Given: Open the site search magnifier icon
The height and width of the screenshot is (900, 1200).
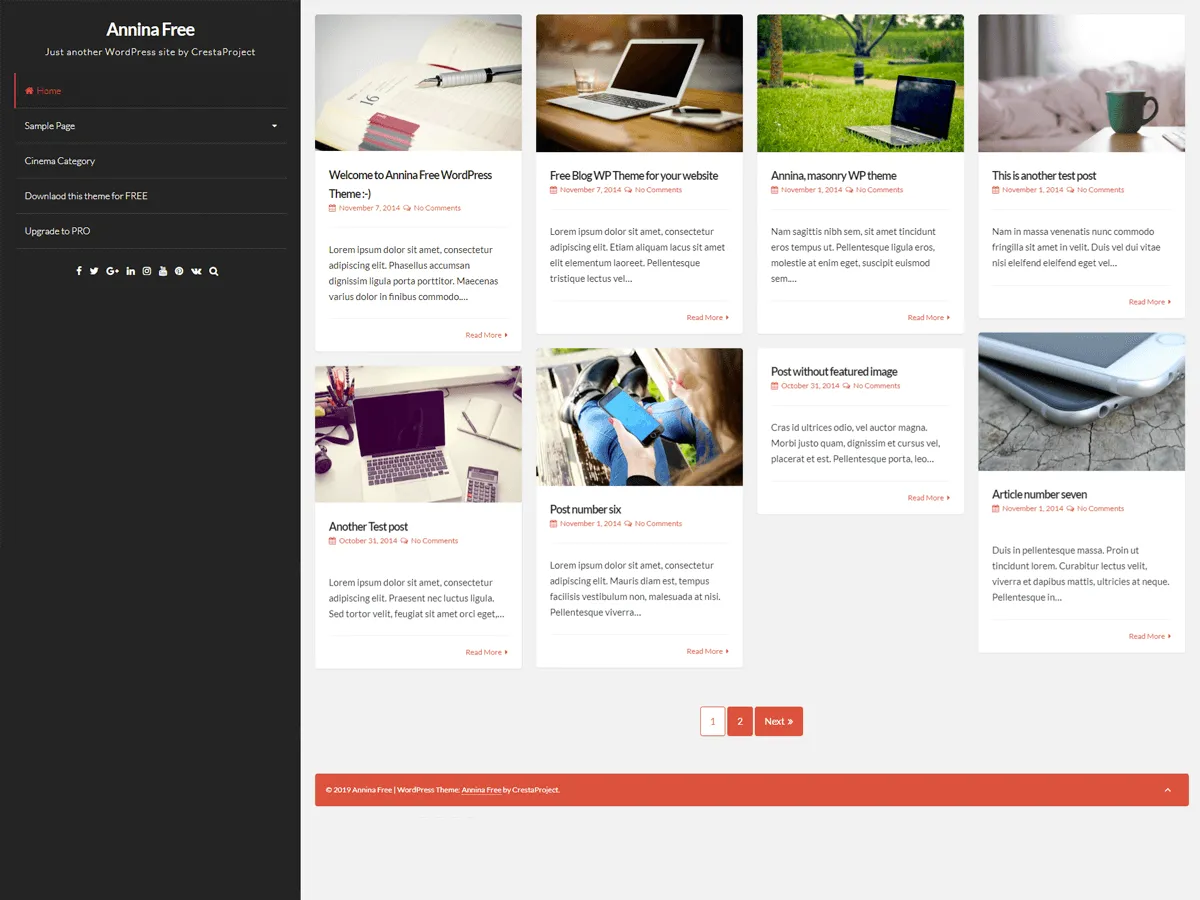Looking at the screenshot, I should point(213,270).
